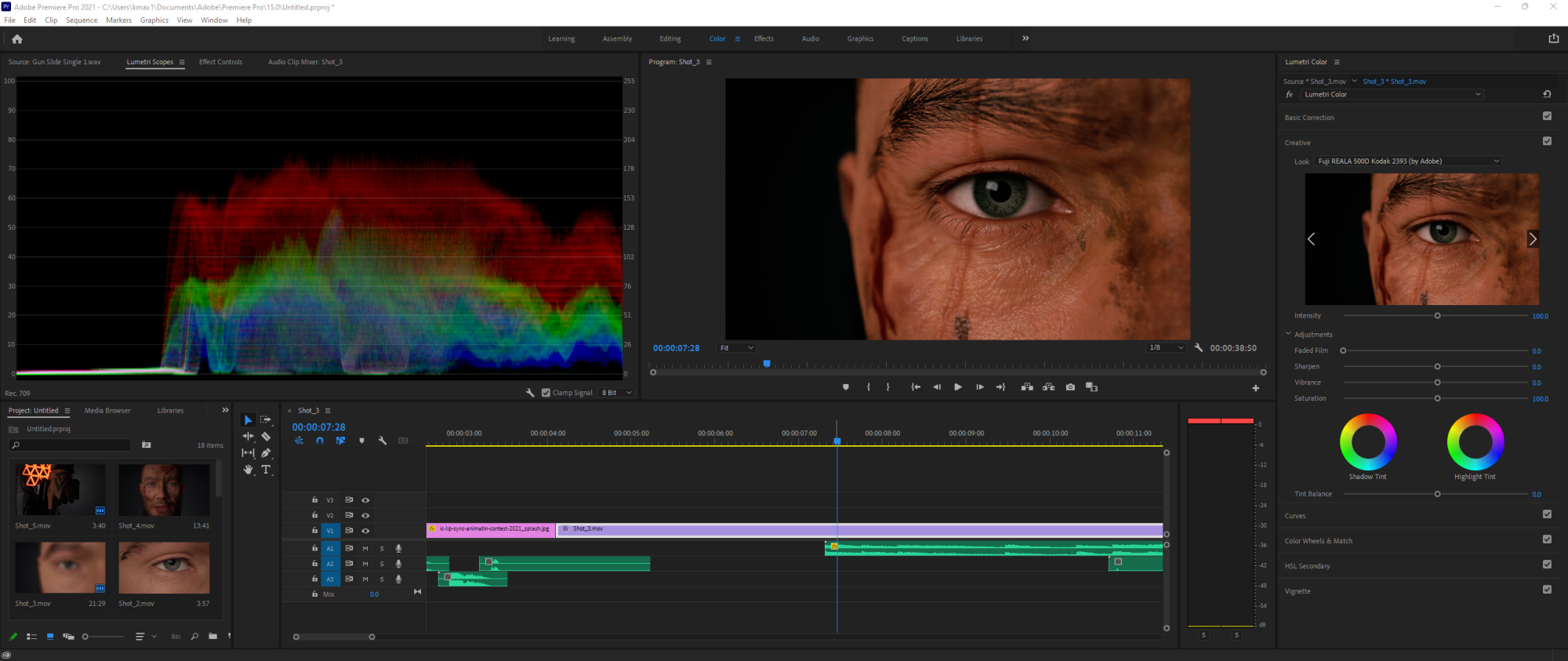
Task: Click the New Bin folder icon
Action: [212, 637]
